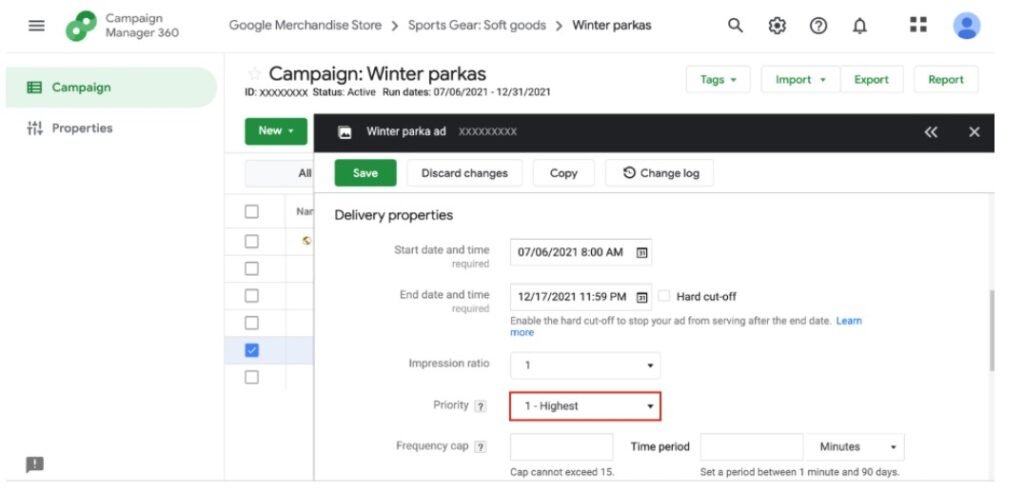Open the Import dropdown

point(801,80)
